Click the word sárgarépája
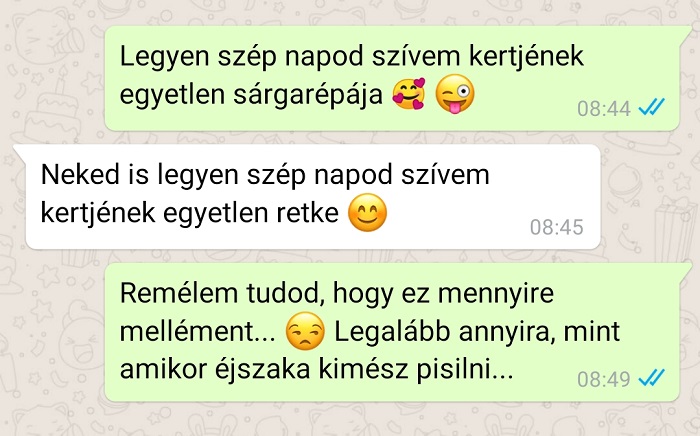The image size is (700, 436). point(308,96)
